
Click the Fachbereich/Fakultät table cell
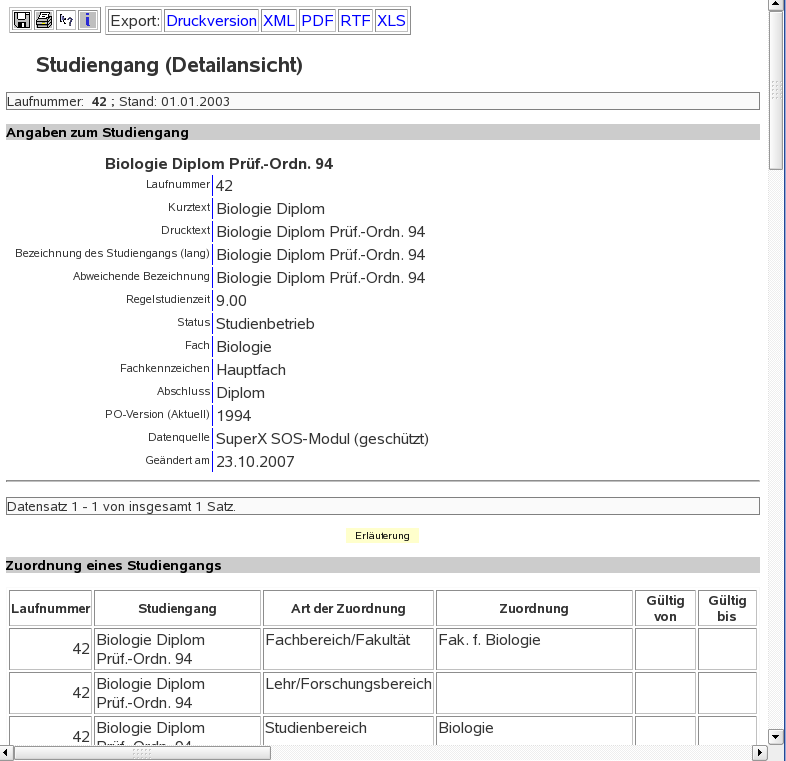click(348, 649)
